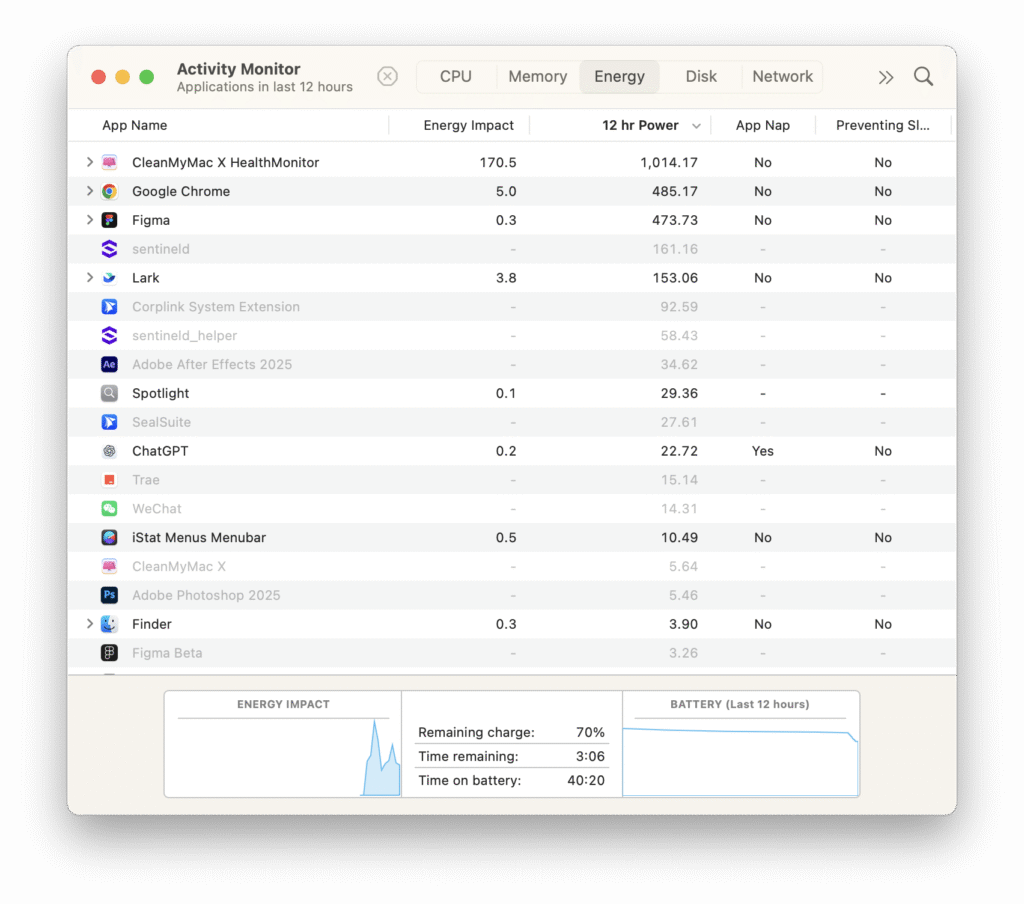1024x904 pixels.
Task: Sort by App Nap column header
Action: pos(763,125)
